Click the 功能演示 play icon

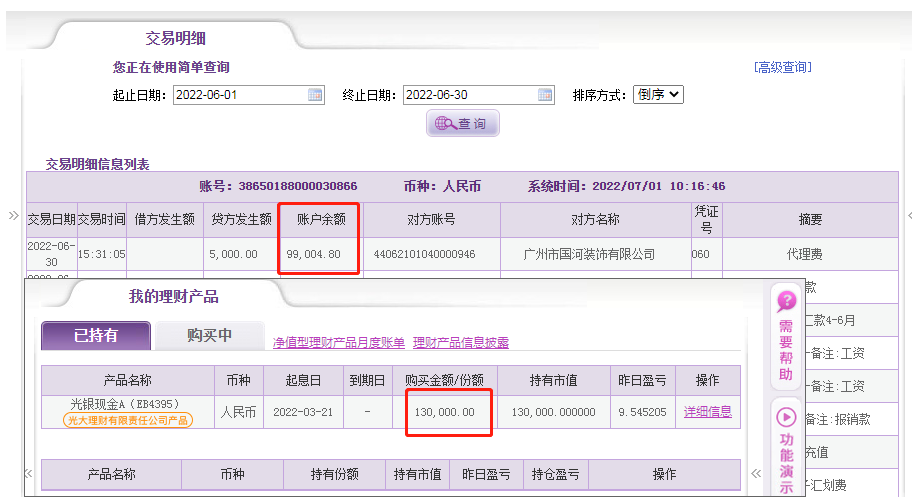pyautogui.click(x=787, y=416)
